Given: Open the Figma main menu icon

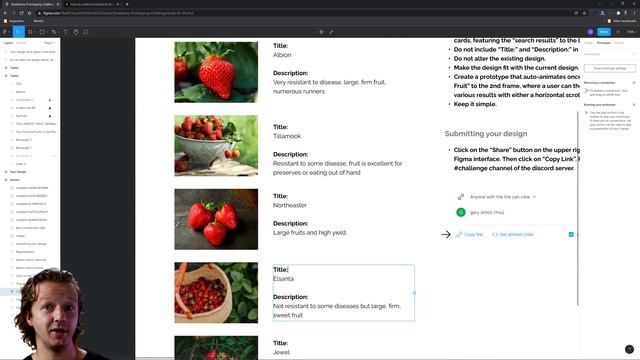Looking at the screenshot, I should click(x=5, y=32).
